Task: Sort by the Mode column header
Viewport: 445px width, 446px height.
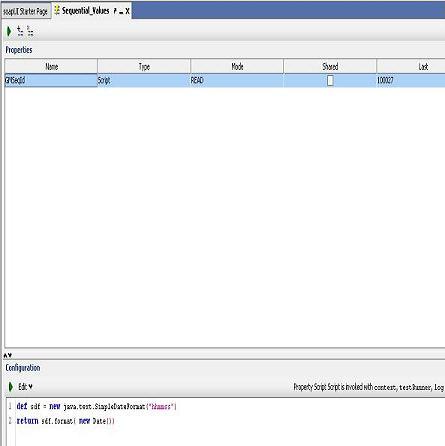Action: click(x=237, y=66)
